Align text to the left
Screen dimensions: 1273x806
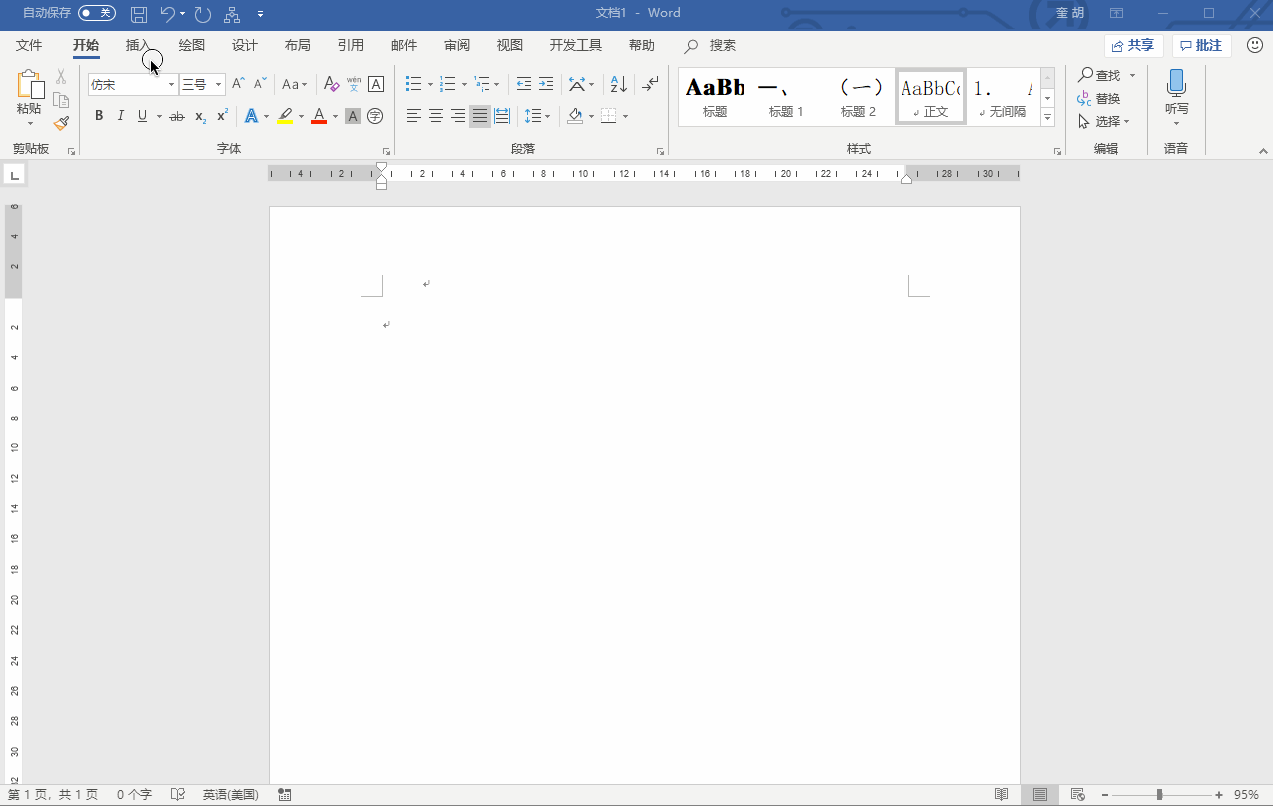[x=414, y=116]
